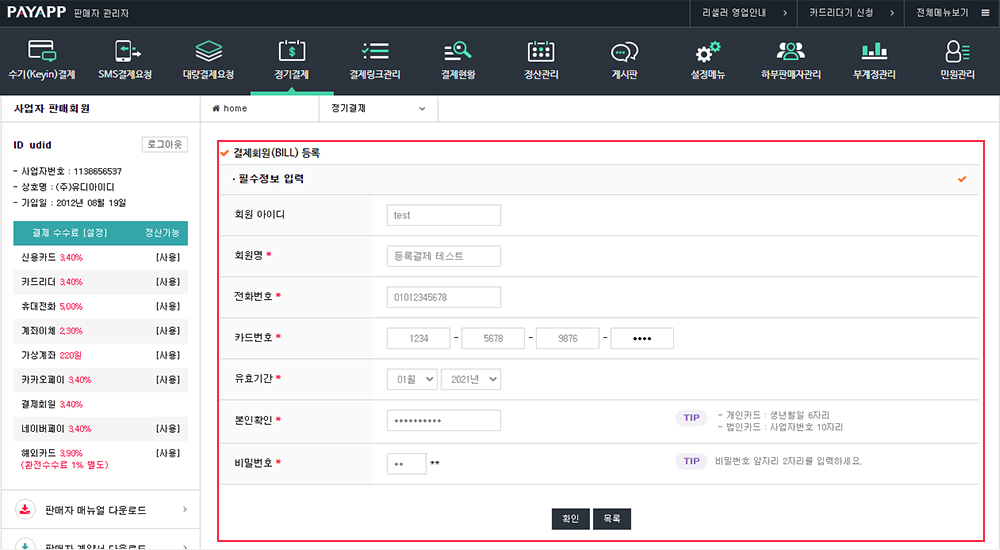Click the 회원 아이디 input field
Screen dimensions: 1000x550
(x=444, y=215)
